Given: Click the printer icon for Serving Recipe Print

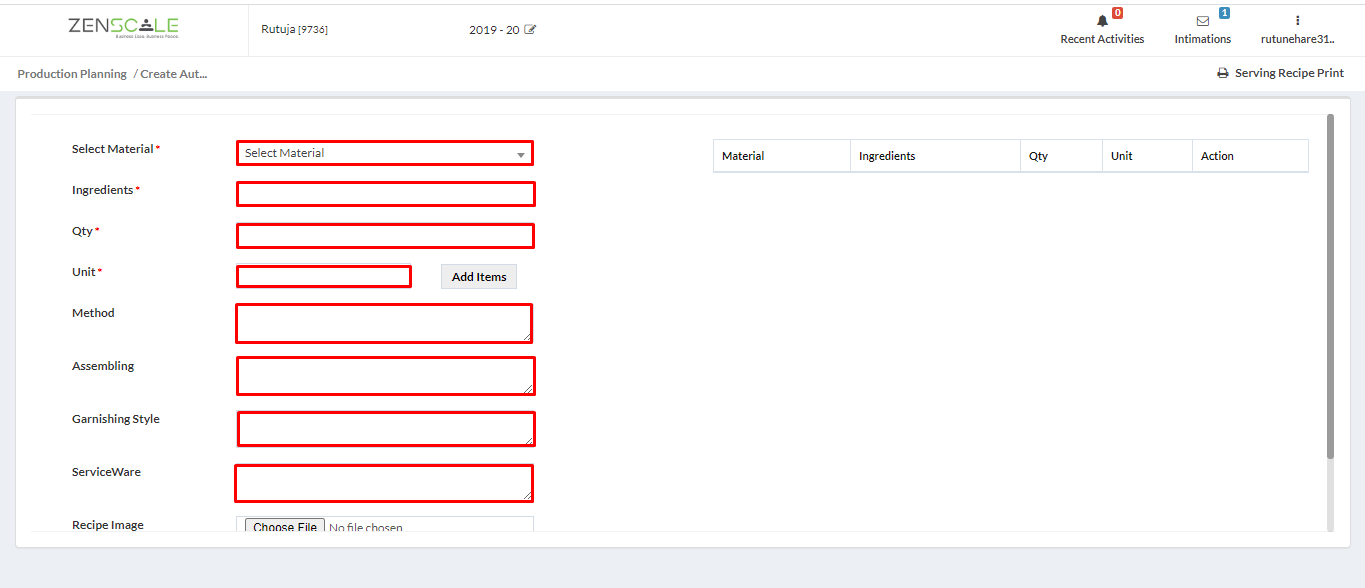Looking at the screenshot, I should (1222, 73).
